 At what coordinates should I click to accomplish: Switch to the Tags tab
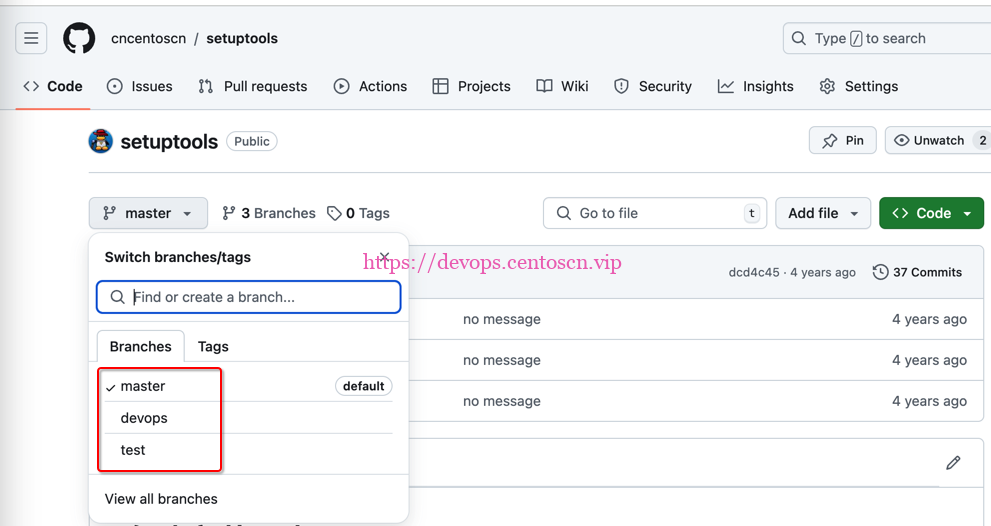pos(213,346)
